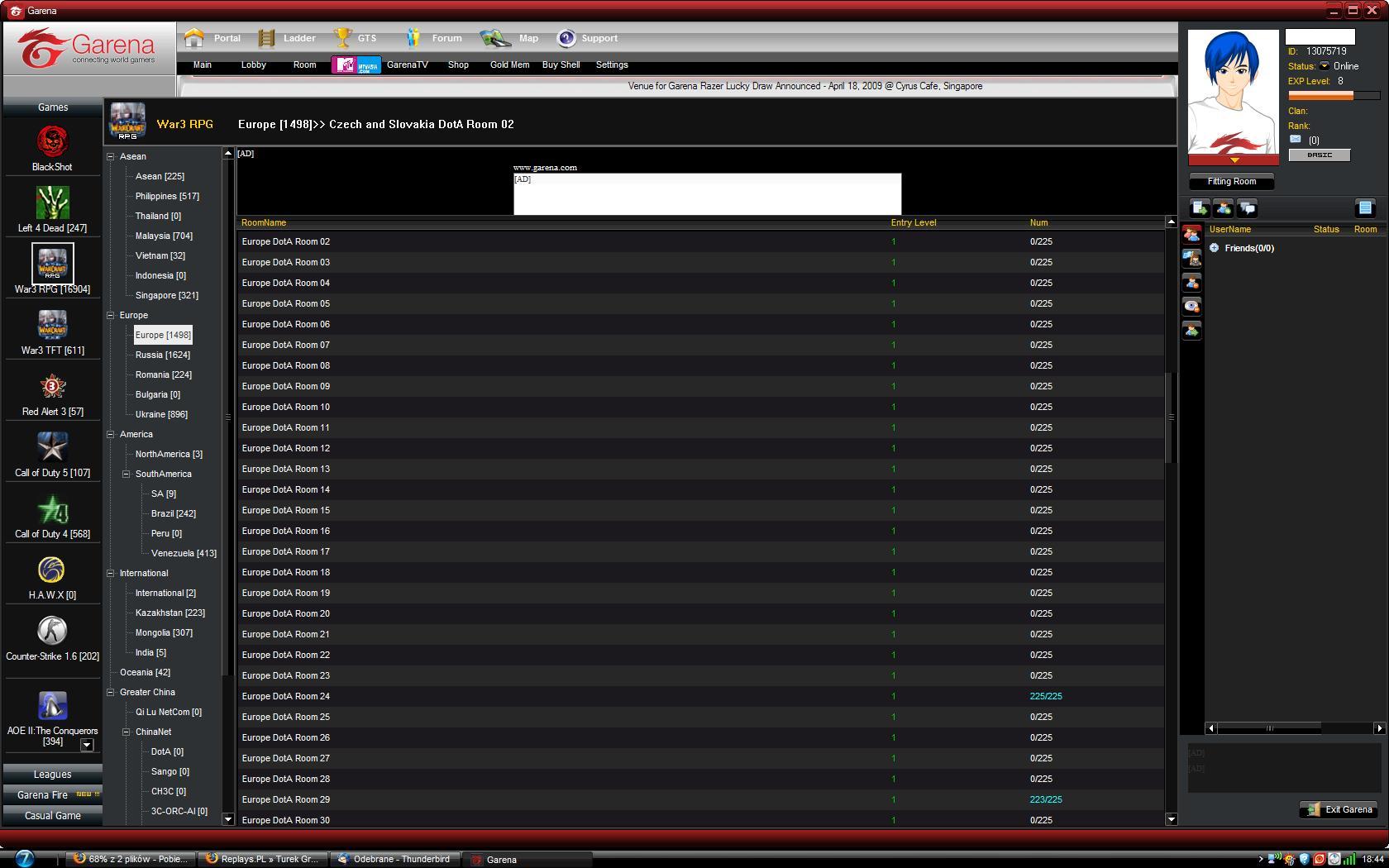Screen dimensions: 1389x868
Task: Click the mail envelope icon
Action: [x=1296, y=140]
